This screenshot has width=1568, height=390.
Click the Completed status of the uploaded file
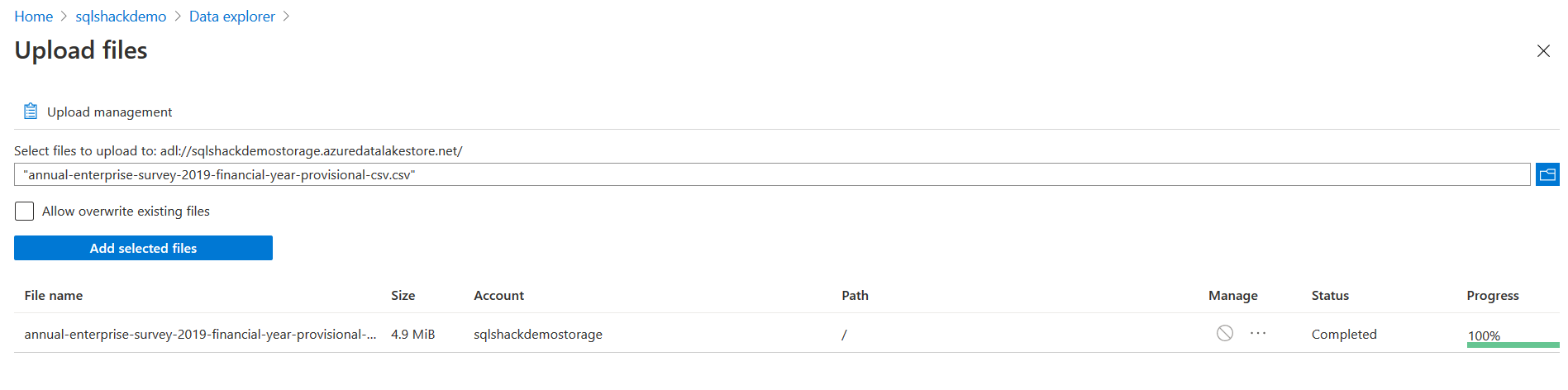[1343, 335]
